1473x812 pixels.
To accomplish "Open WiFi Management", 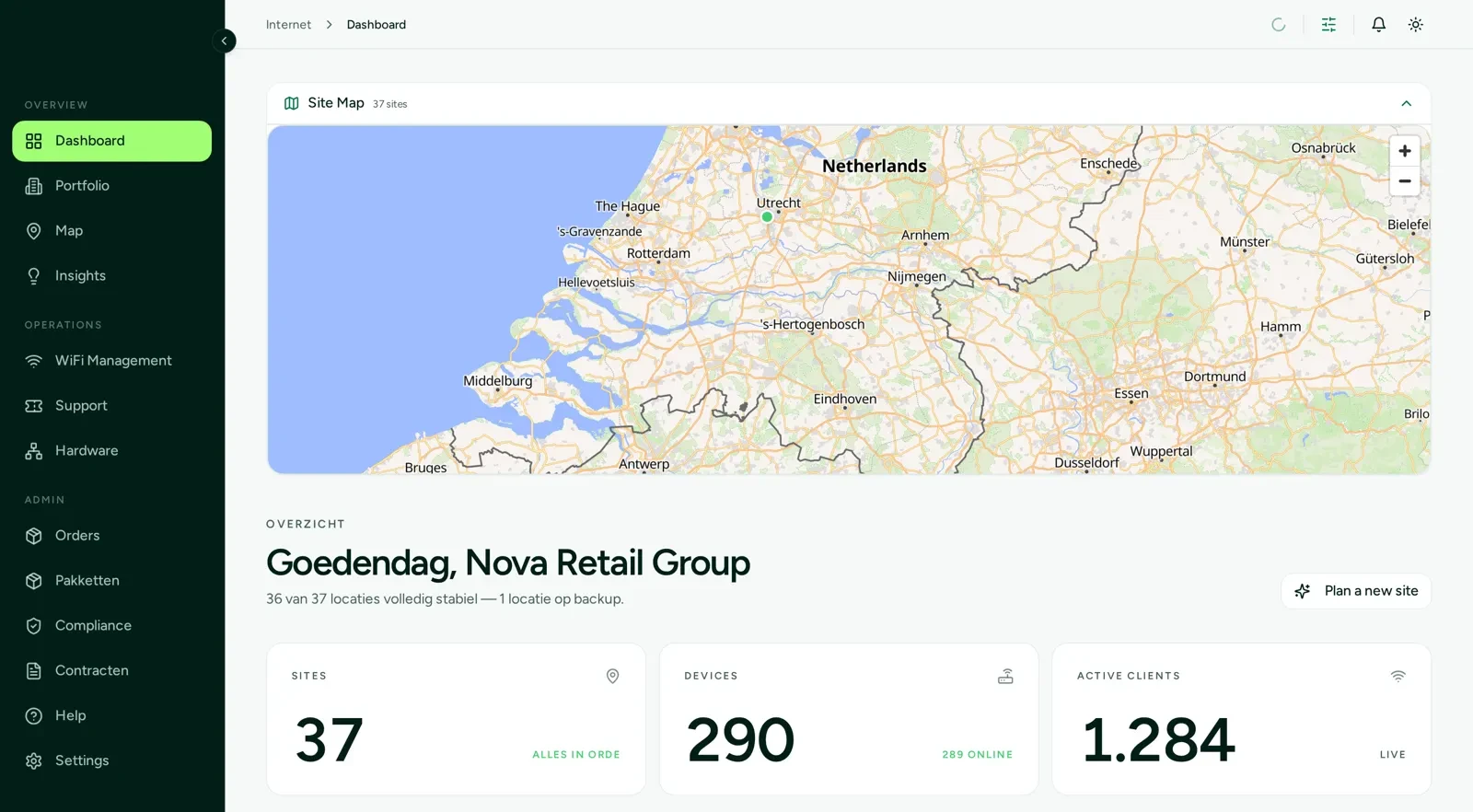I will pos(111,361).
